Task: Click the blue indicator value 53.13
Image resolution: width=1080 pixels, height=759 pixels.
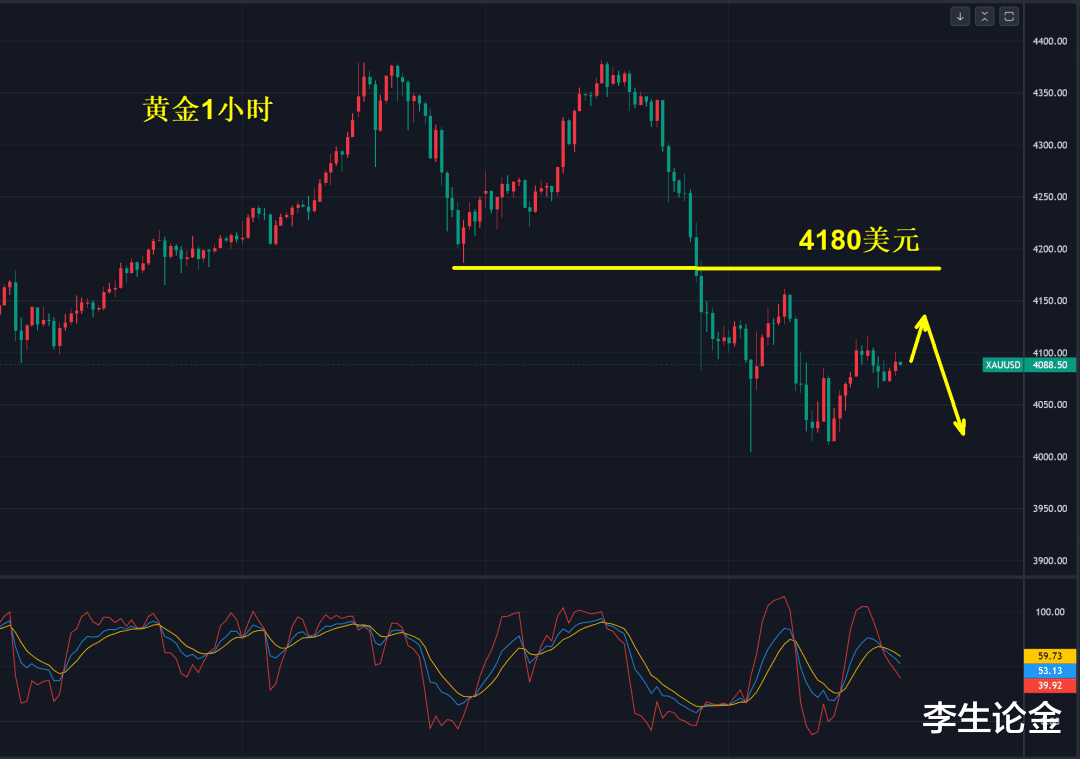Action: (1050, 671)
